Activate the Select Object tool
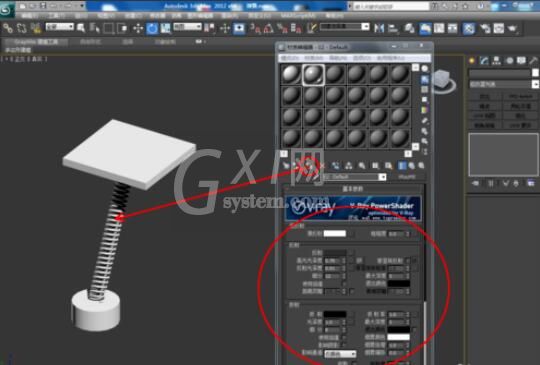Viewport: 540px width, 365px height. [81, 28]
